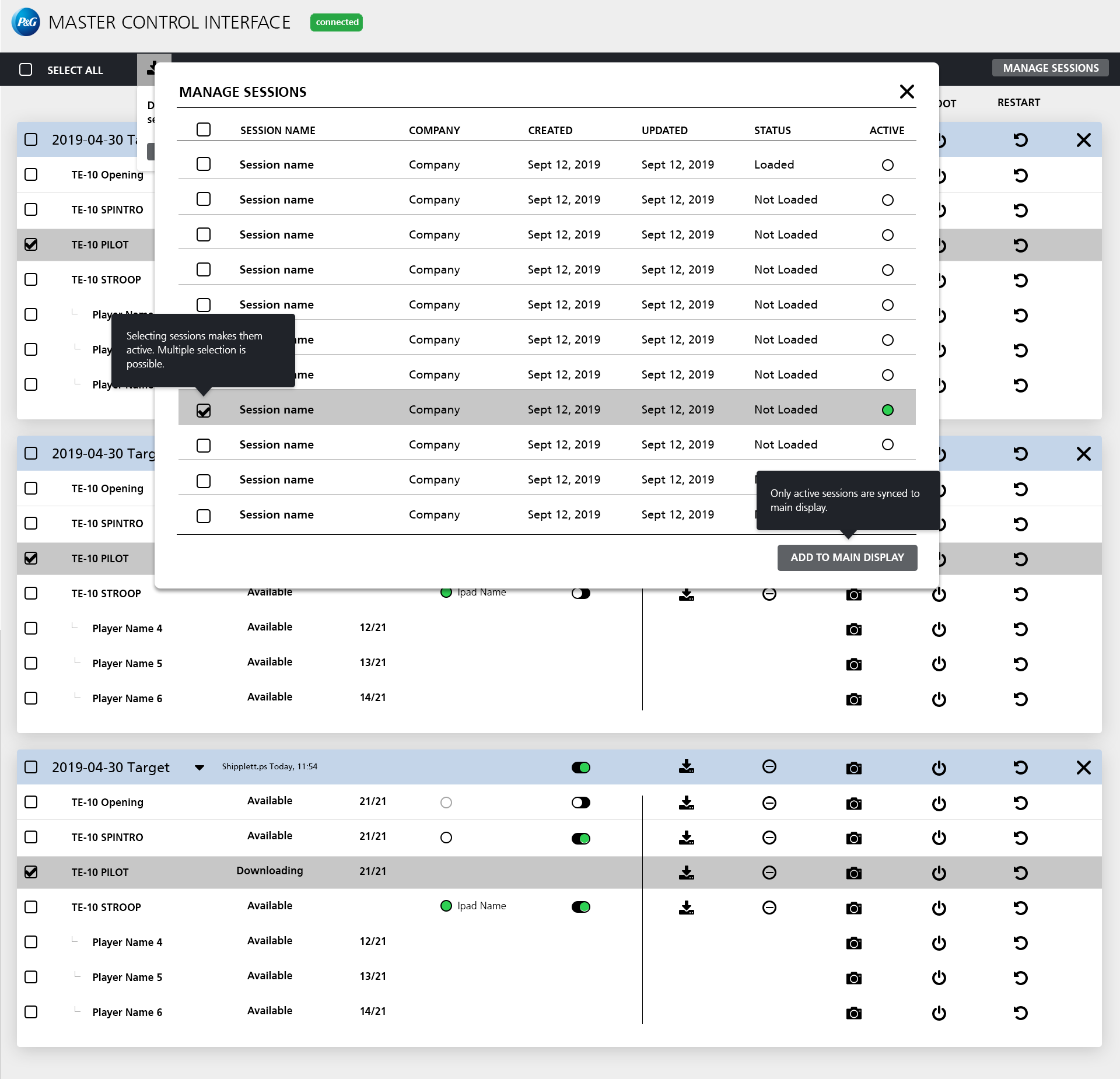Screen dimensions: 1120x1079
Task: Click power icon for bottom Player Name 6
Action: pyautogui.click(x=939, y=1013)
